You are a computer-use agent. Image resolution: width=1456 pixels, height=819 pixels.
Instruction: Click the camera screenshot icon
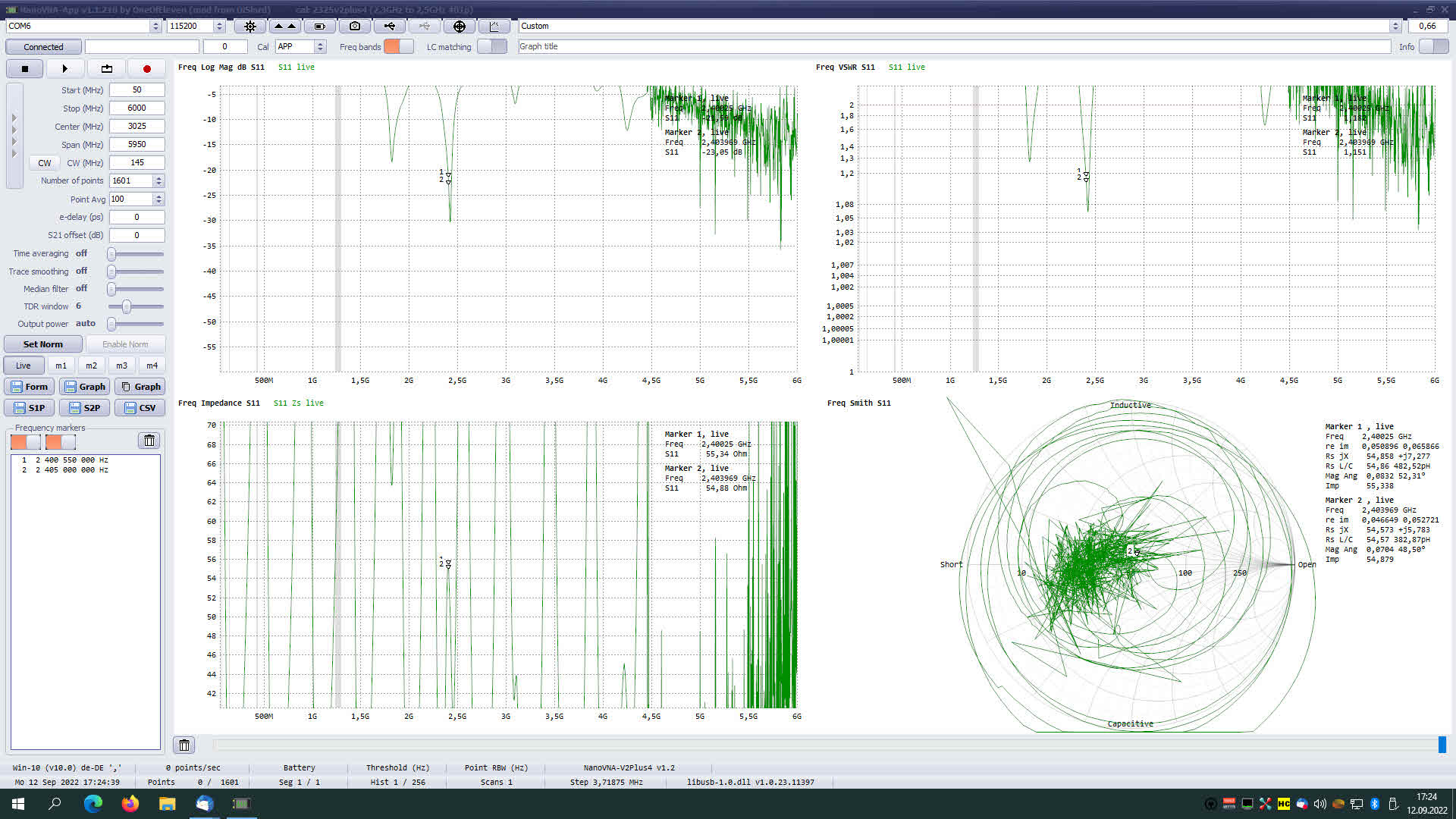pyautogui.click(x=354, y=26)
